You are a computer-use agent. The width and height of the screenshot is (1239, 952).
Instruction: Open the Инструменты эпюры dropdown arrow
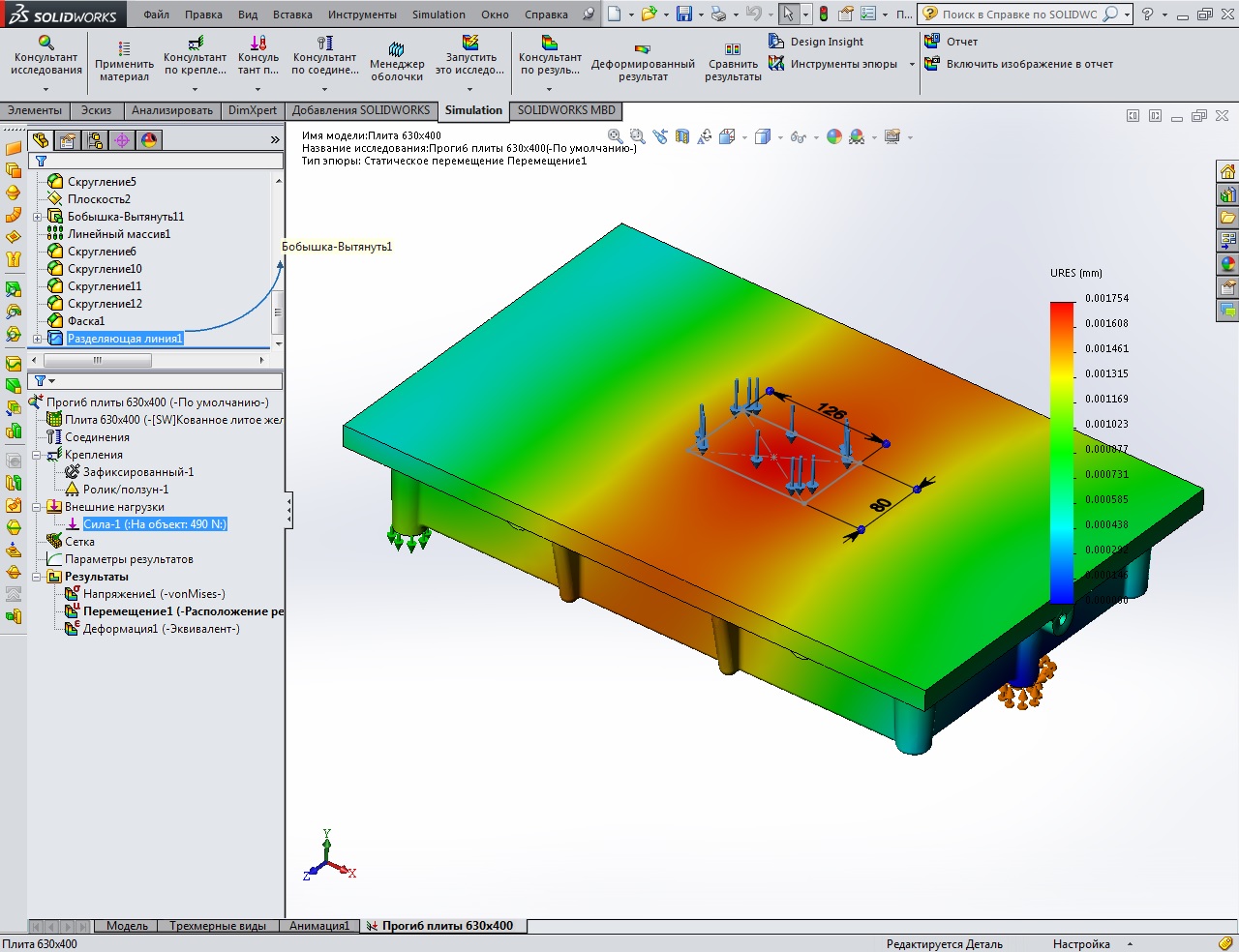click(x=912, y=65)
